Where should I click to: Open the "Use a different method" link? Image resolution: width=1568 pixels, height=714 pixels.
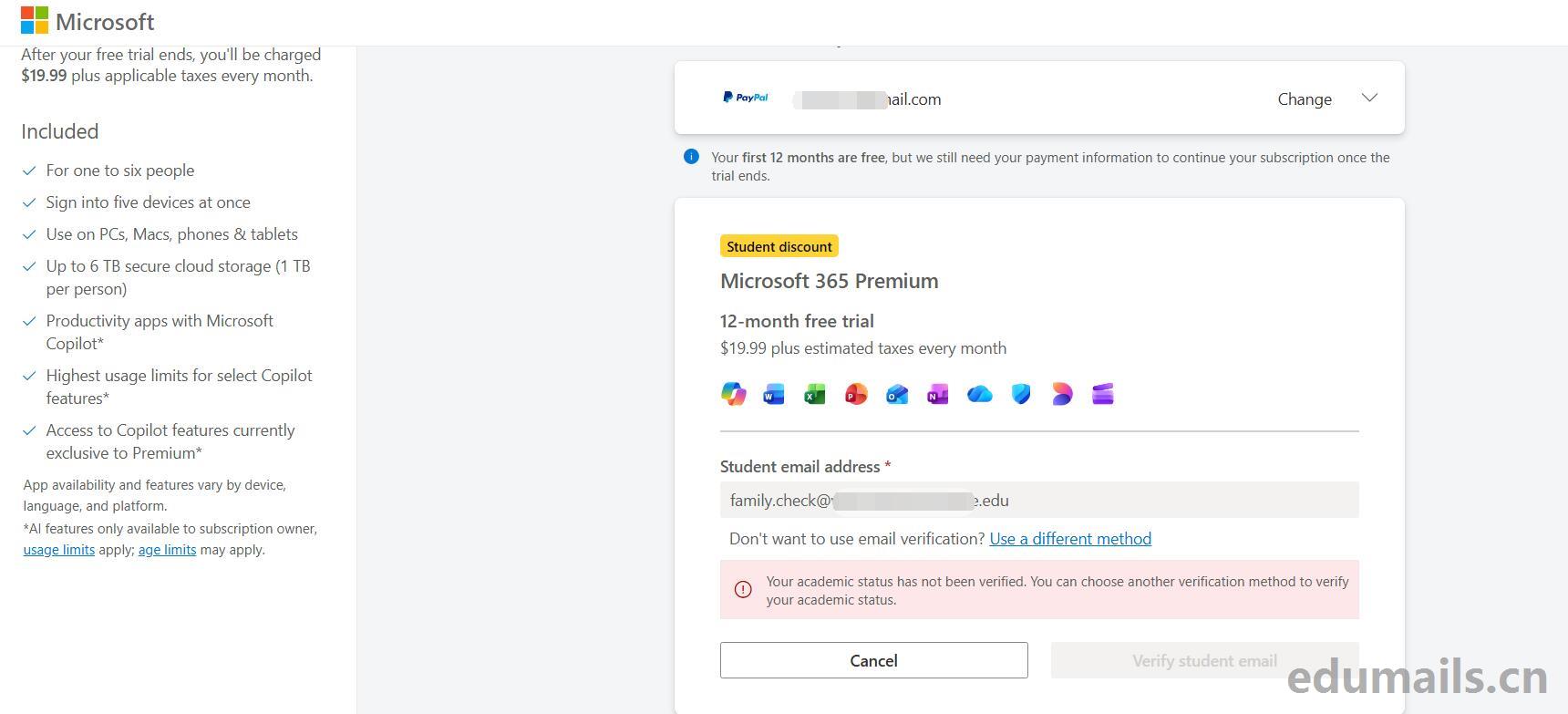(x=1070, y=539)
